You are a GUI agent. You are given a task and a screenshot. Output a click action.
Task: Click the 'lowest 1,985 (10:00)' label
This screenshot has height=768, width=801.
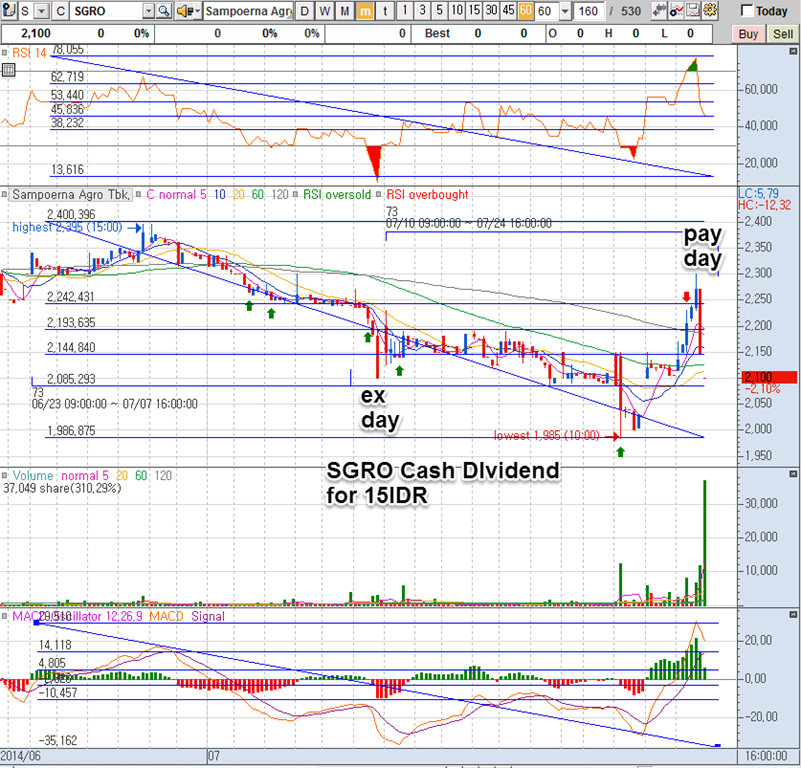click(x=547, y=435)
